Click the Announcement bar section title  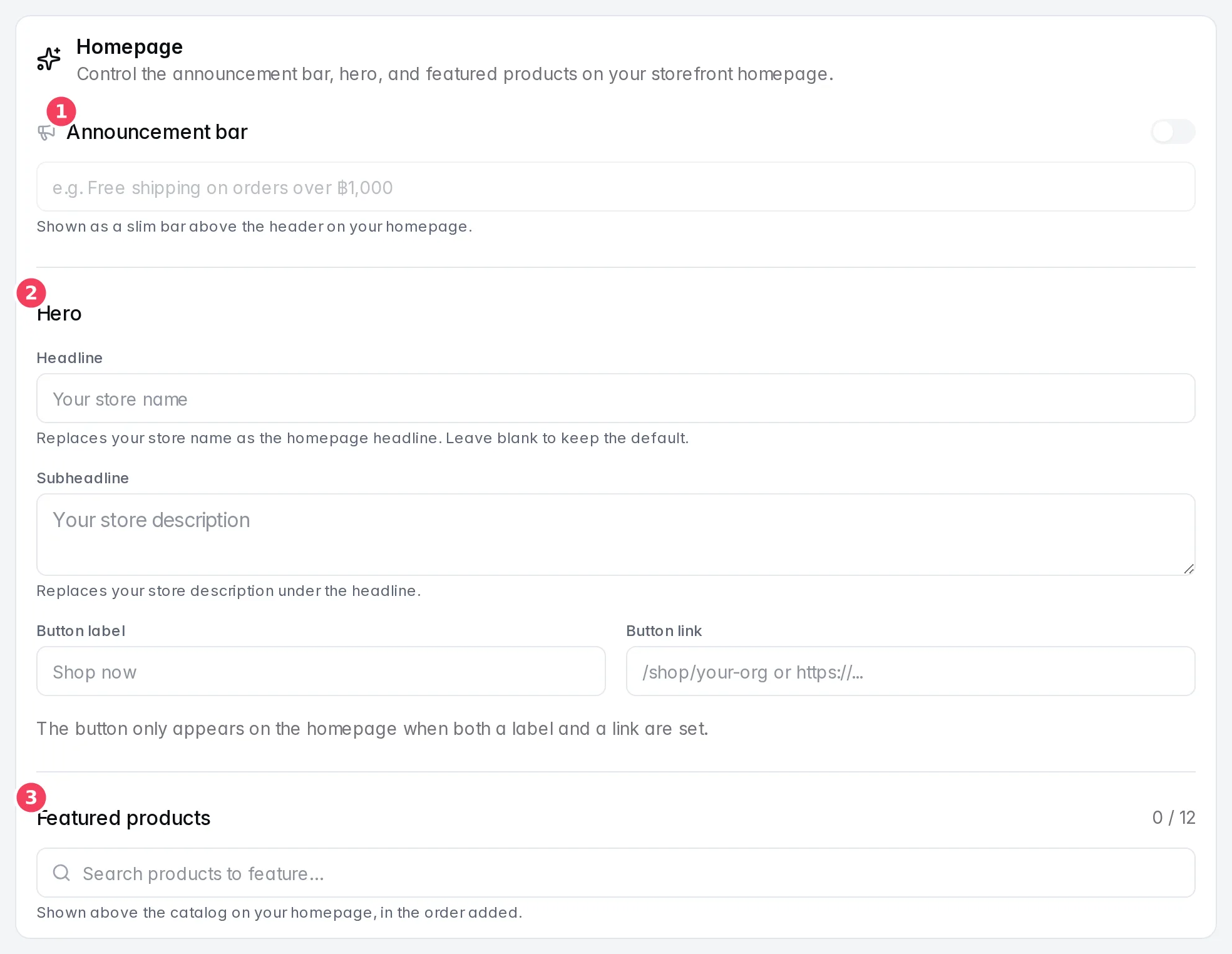coord(157,132)
